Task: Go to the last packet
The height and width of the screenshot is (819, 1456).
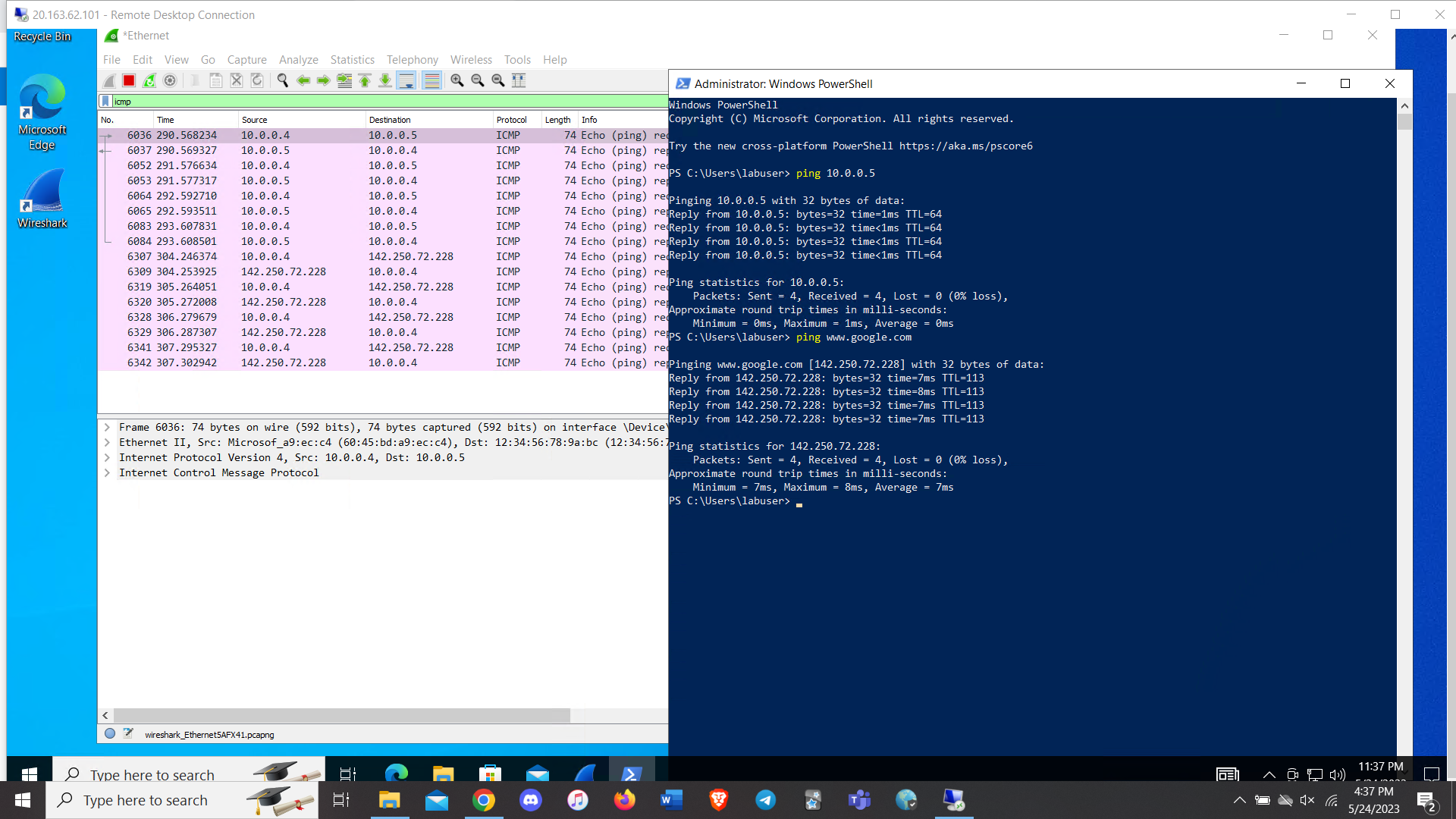Action: 385,80
